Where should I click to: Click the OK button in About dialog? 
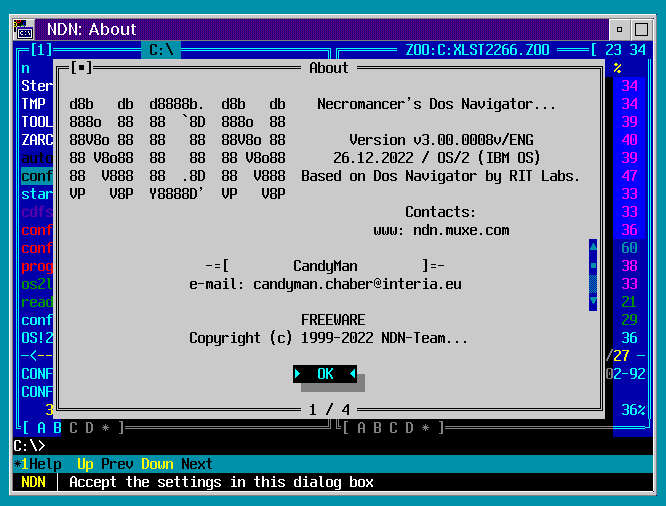click(x=325, y=374)
